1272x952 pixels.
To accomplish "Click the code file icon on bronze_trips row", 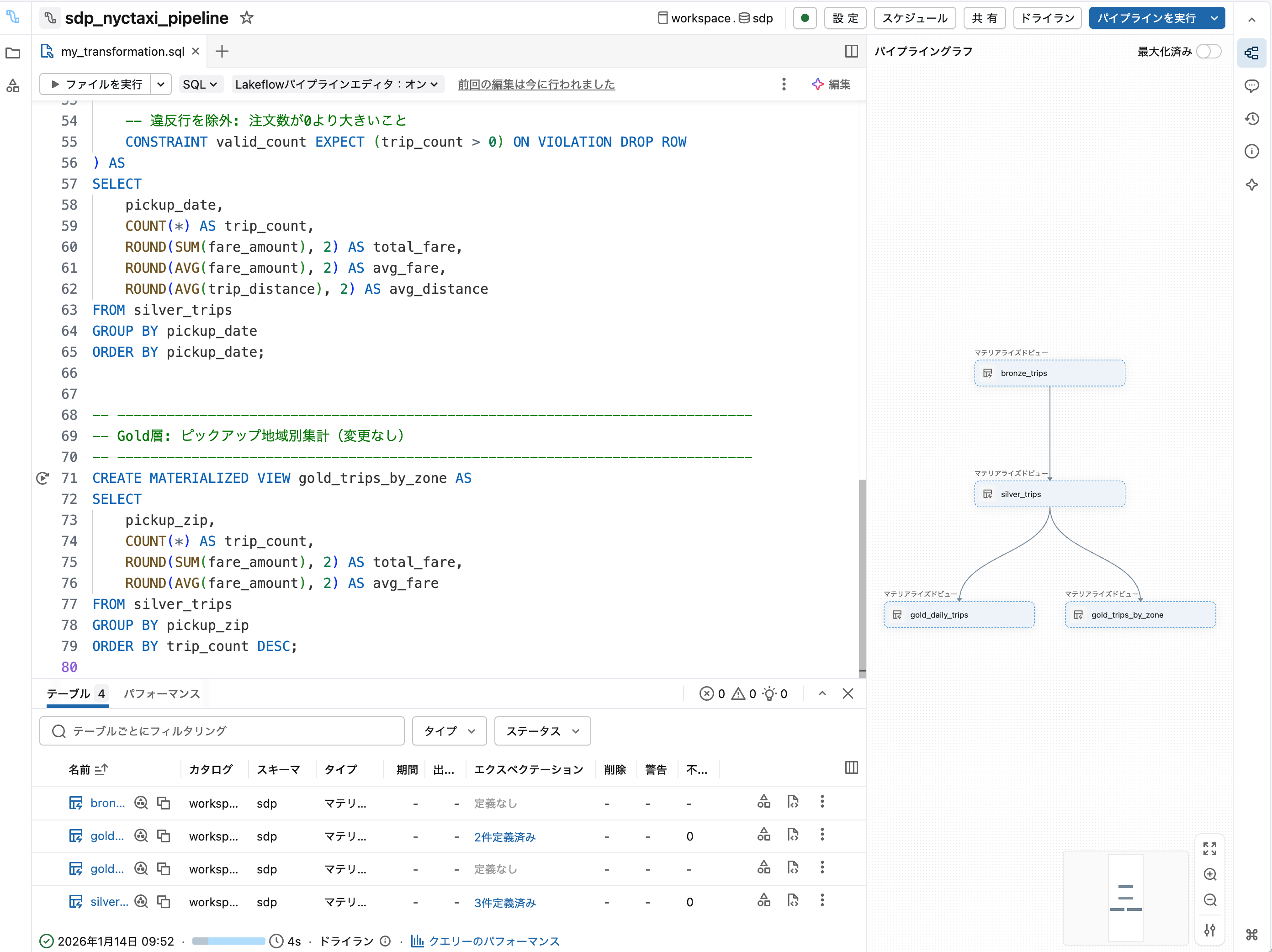I will pos(794,801).
